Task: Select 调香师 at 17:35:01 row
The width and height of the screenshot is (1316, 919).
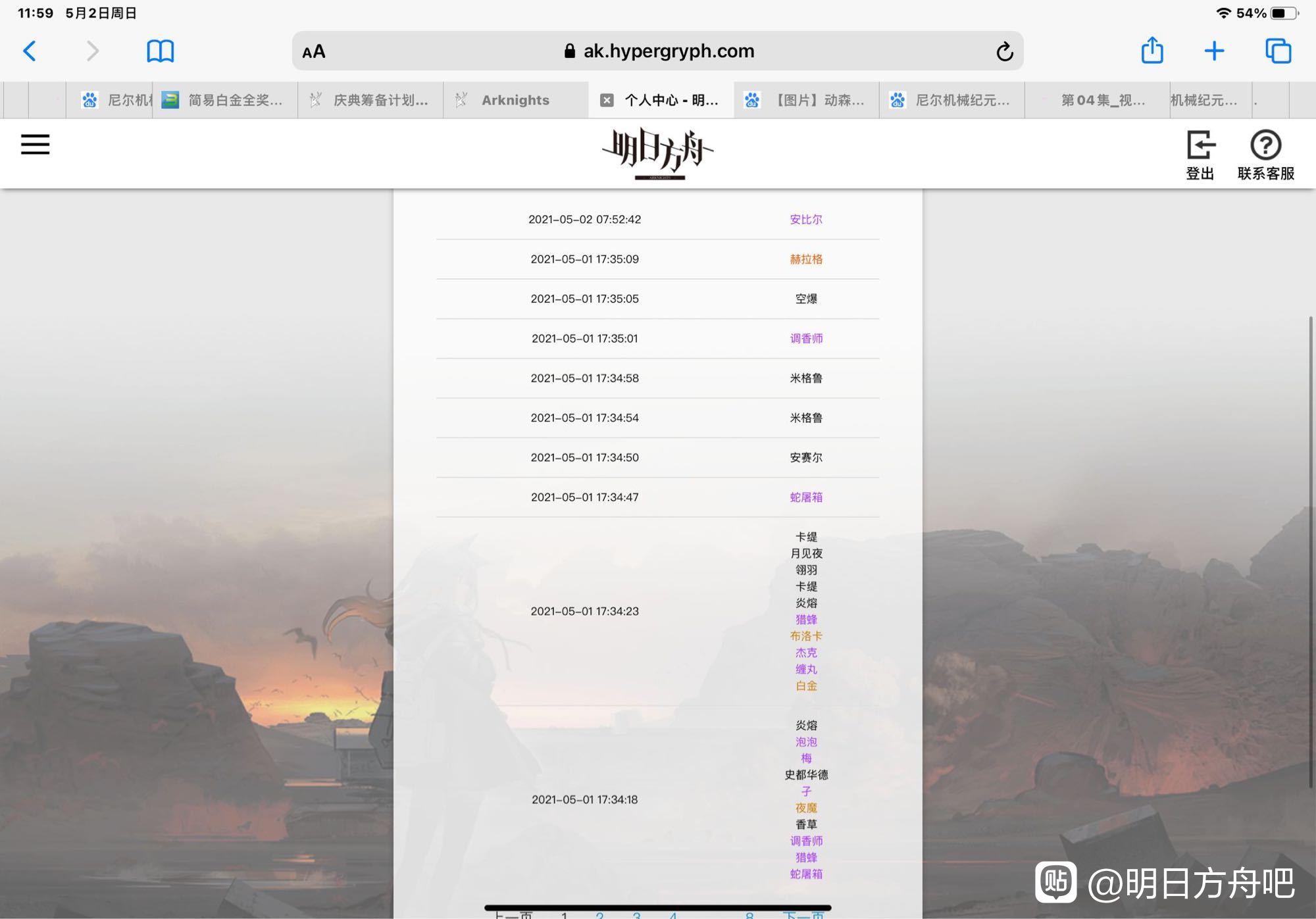Action: click(x=806, y=339)
